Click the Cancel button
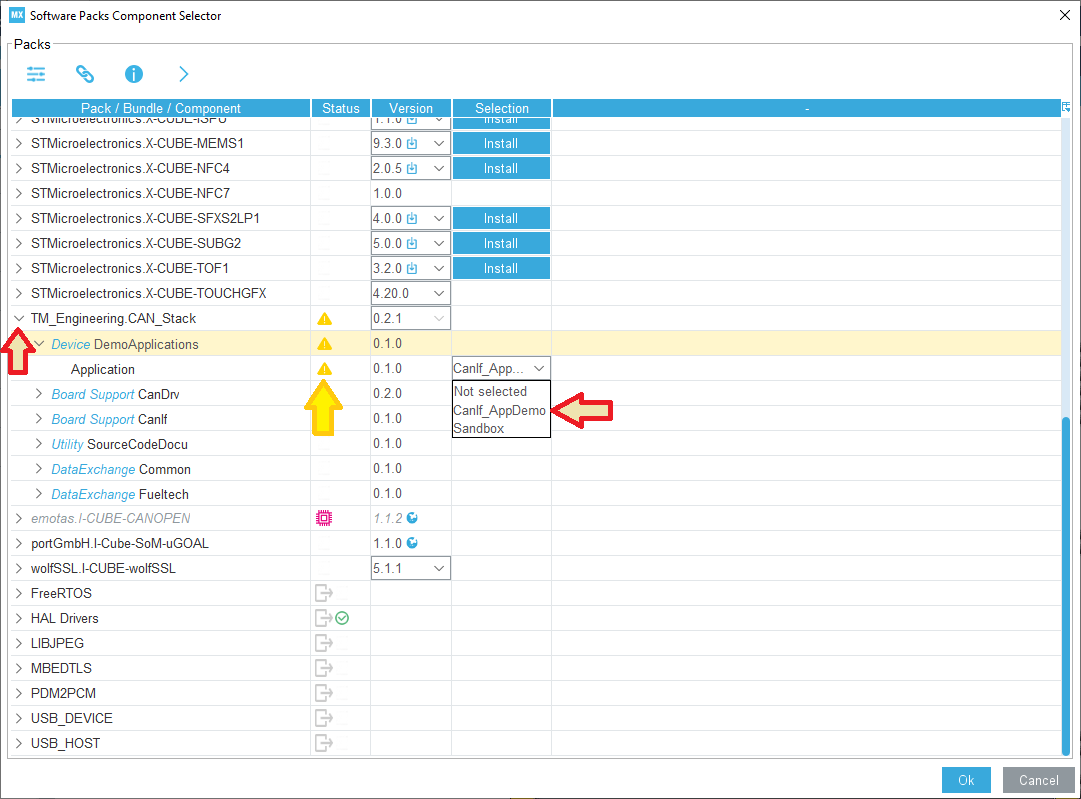 [1038, 780]
